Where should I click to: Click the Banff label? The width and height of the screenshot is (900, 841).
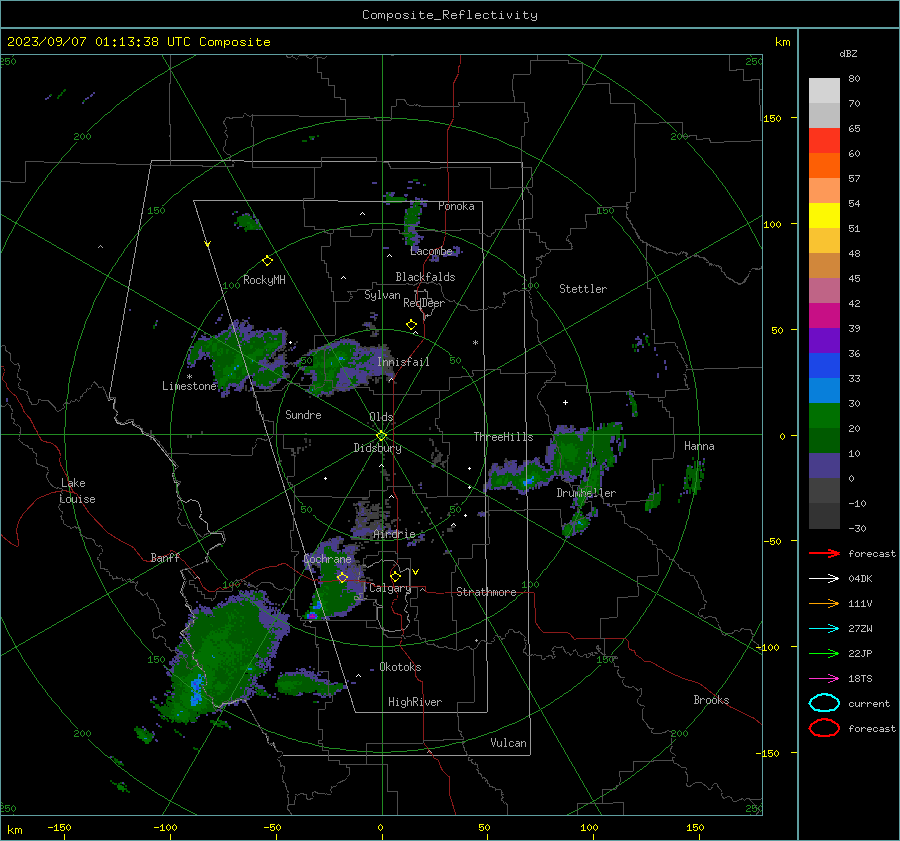pyautogui.click(x=165, y=558)
